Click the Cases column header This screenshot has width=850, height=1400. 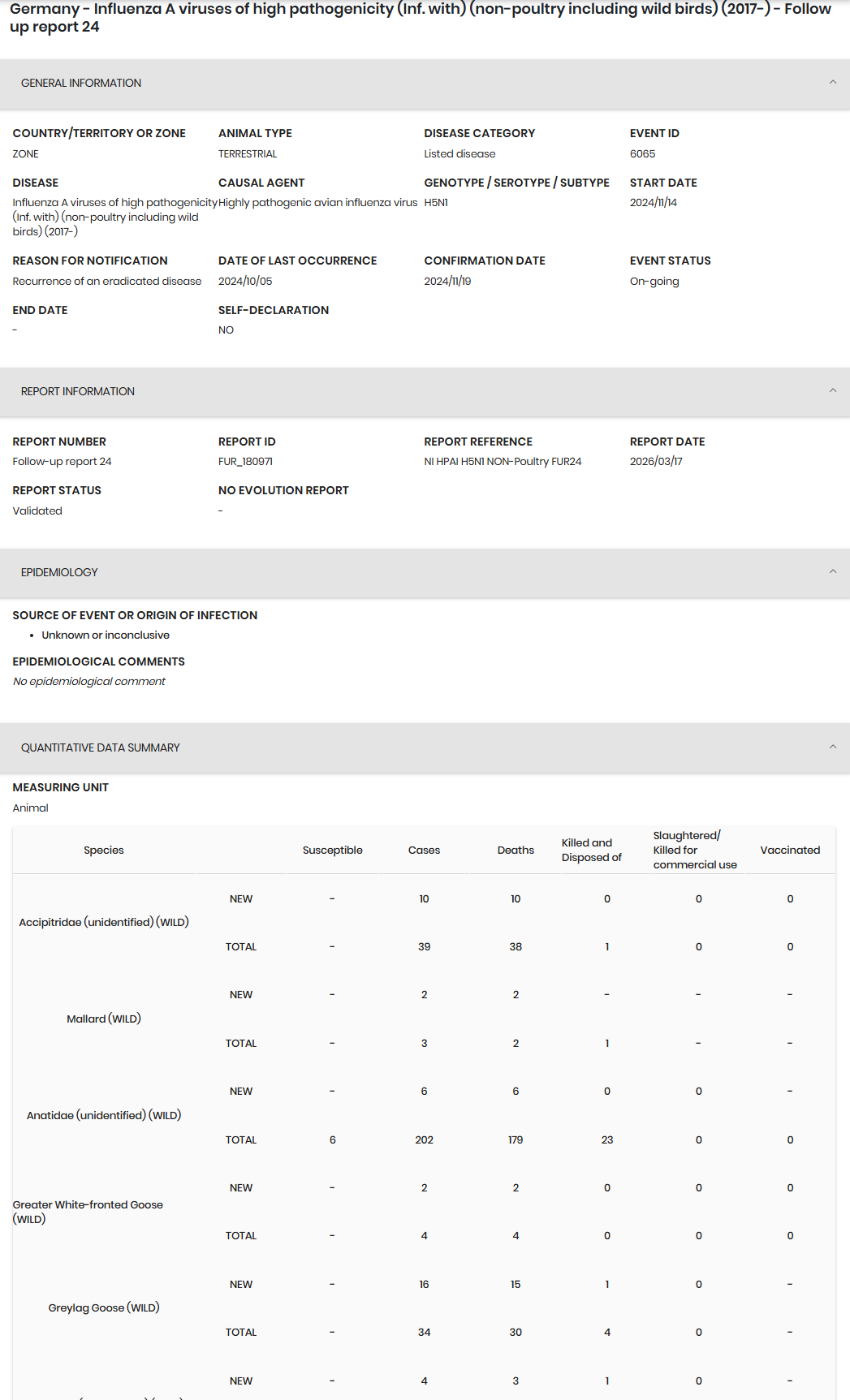tap(424, 850)
